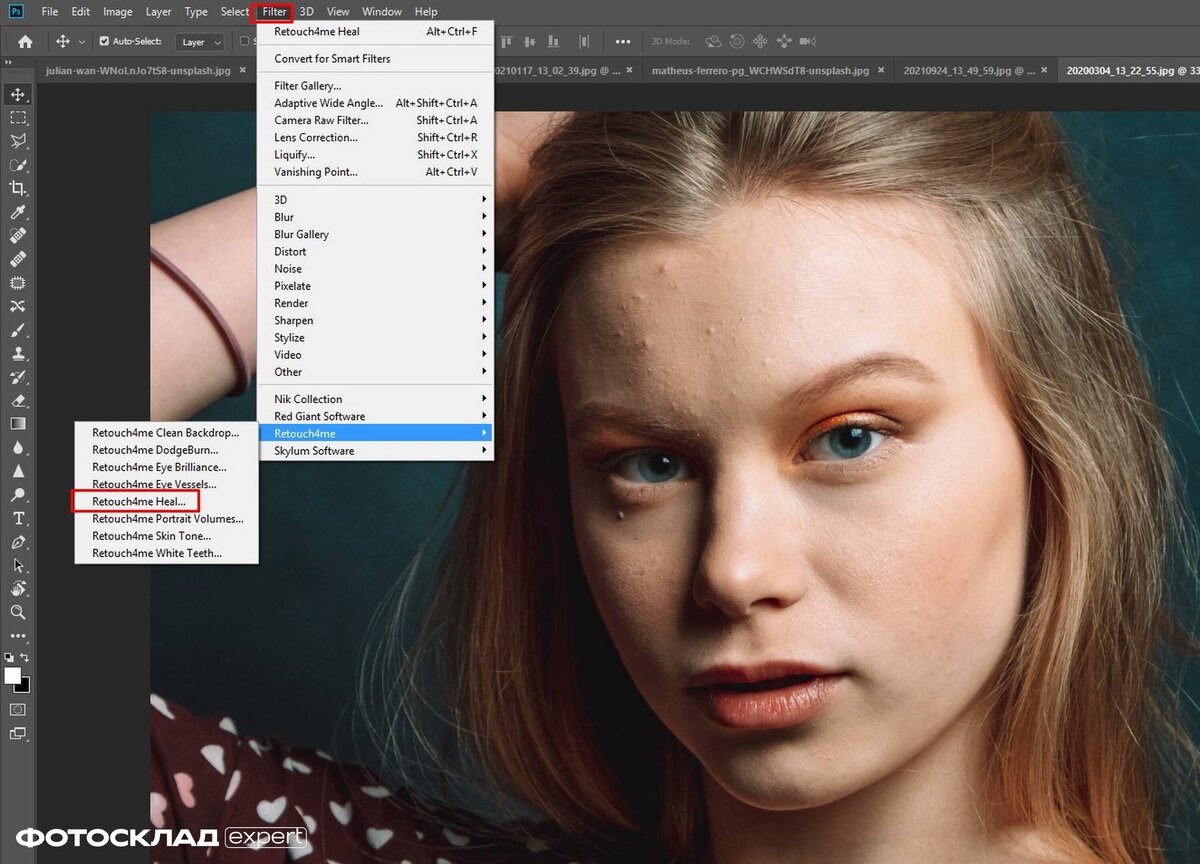This screenshot has width=1200, height=864.
Task: Click the black background color swatch
Action: pos(24,687)
